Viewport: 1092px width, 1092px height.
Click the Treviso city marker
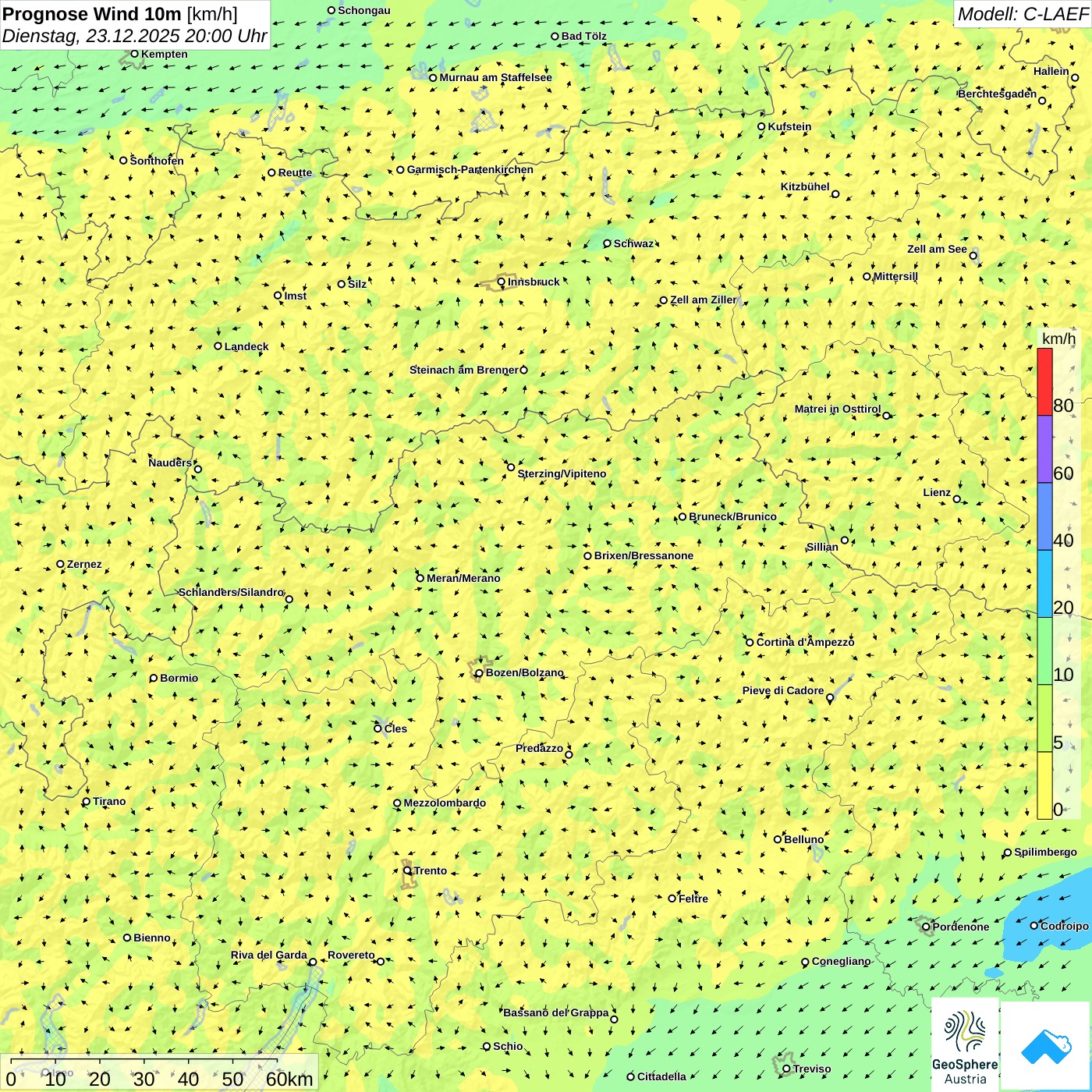click(x=786, y=1069)
